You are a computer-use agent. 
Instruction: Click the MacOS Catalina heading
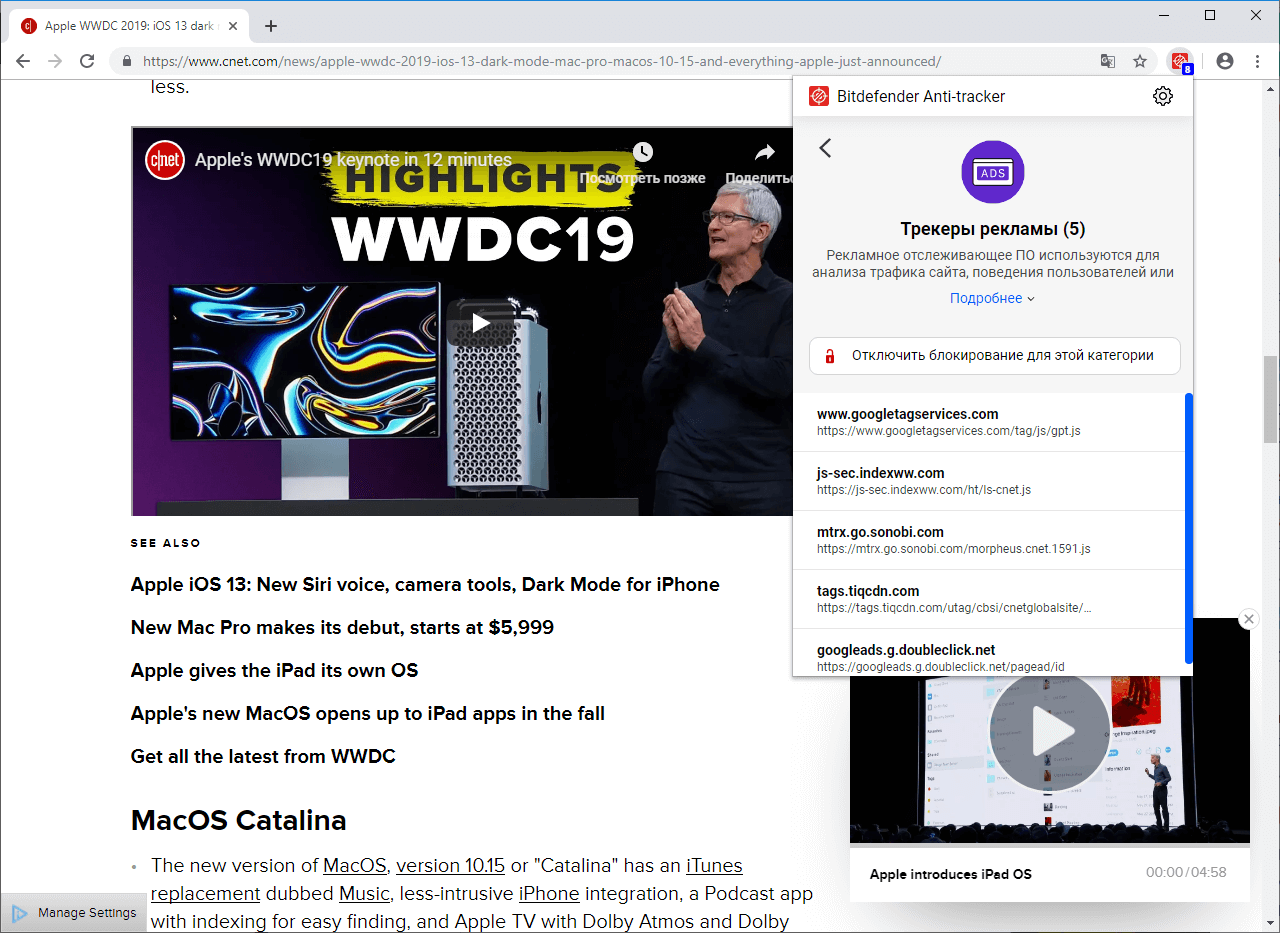point(239,821)
